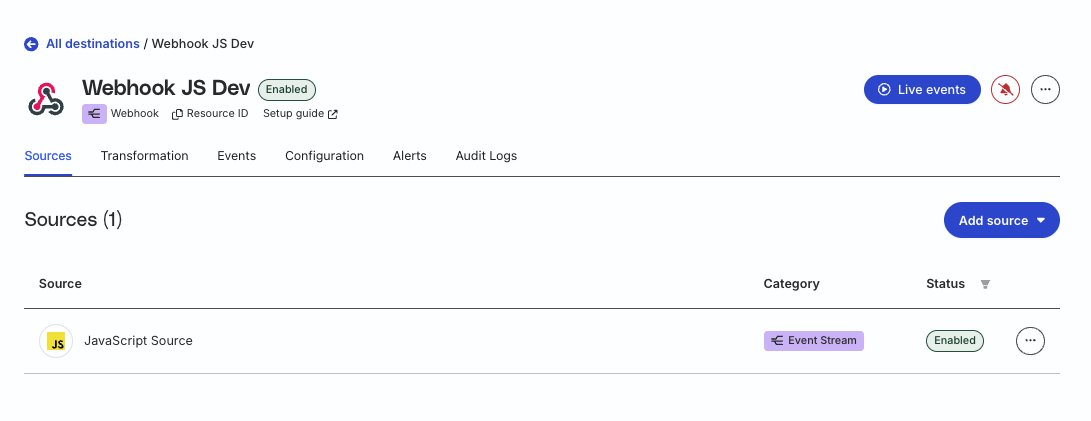Click the Status column filter icon
Screen dimensions: 1091x421
click(985, 284)
